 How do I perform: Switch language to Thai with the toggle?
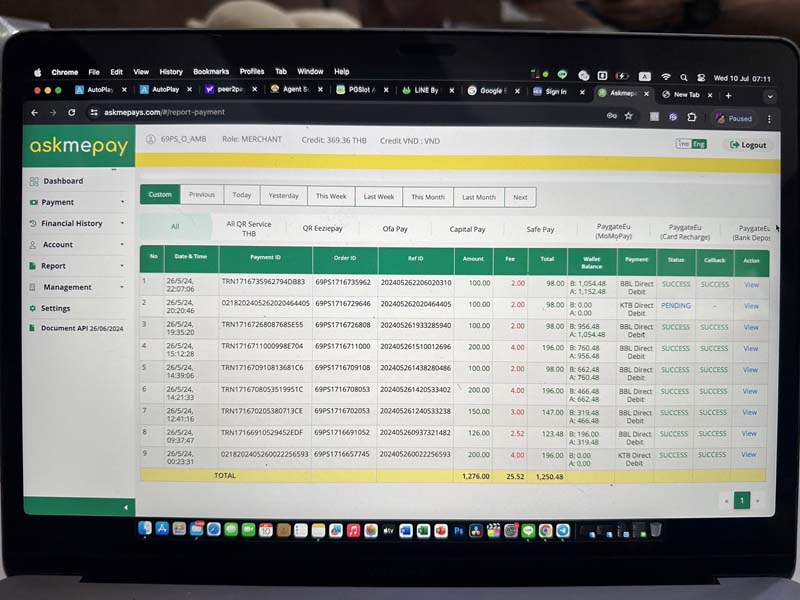[x=683, y=144]
